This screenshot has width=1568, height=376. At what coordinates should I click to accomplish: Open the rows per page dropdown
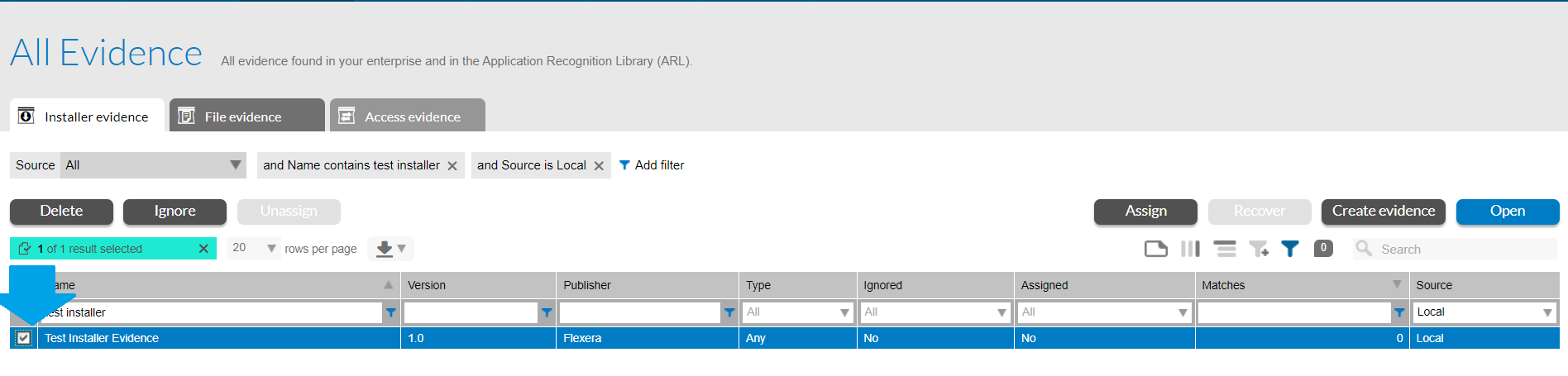(255, 248)
